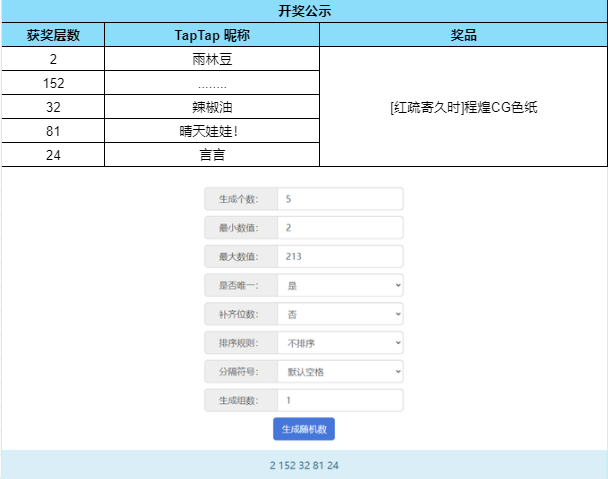Viewport: 608px width, 479px height.
Task: Click the floor number cell 81
Action: click(x=53, y=131)
